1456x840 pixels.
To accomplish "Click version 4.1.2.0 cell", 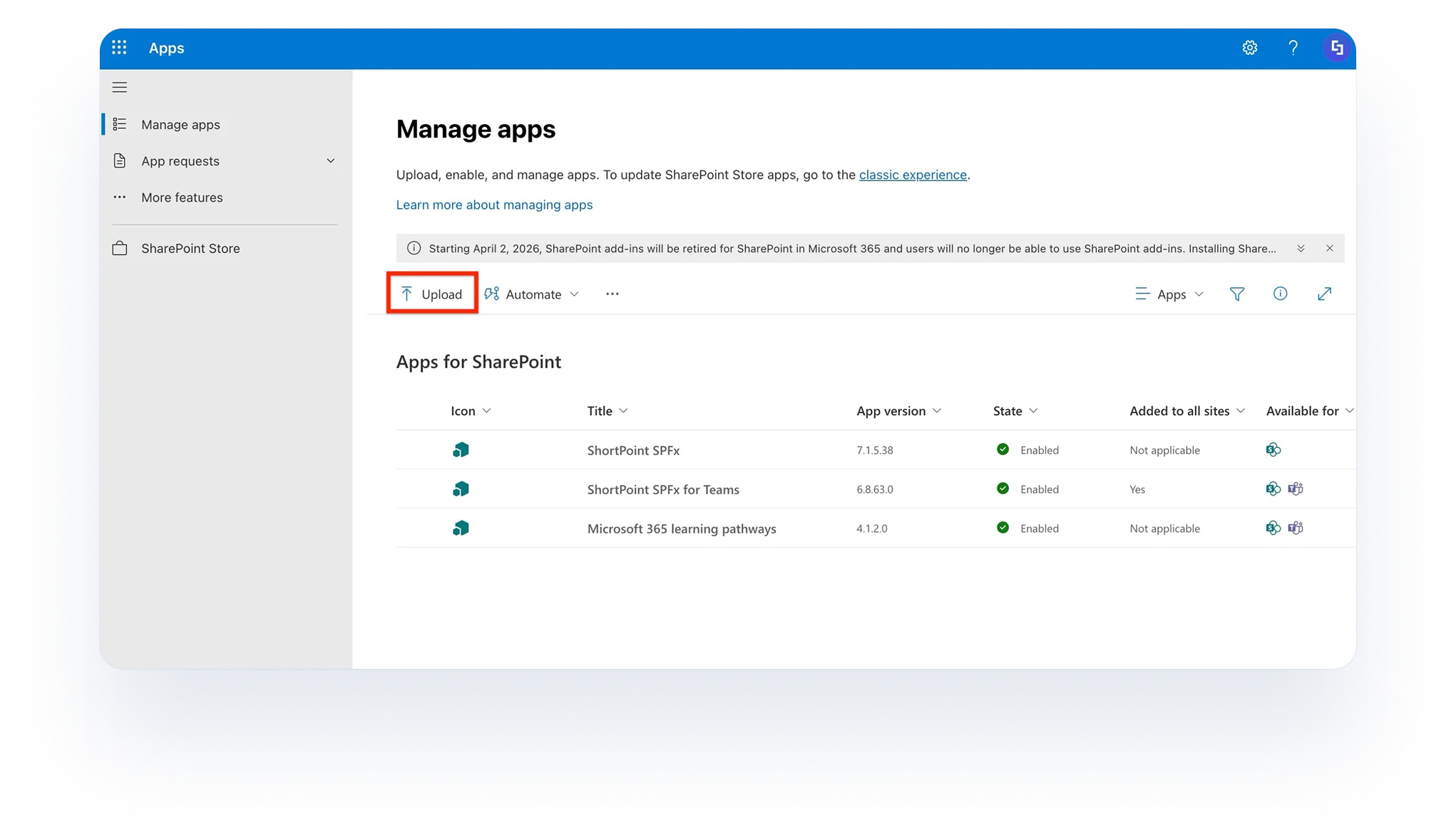I will tap(872, 528).
